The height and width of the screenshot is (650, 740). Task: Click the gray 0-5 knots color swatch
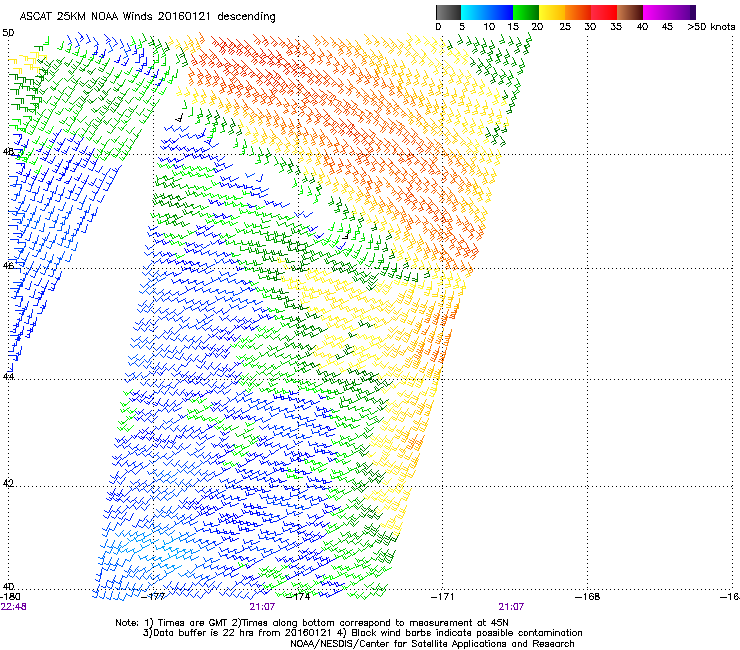point(448,12)
